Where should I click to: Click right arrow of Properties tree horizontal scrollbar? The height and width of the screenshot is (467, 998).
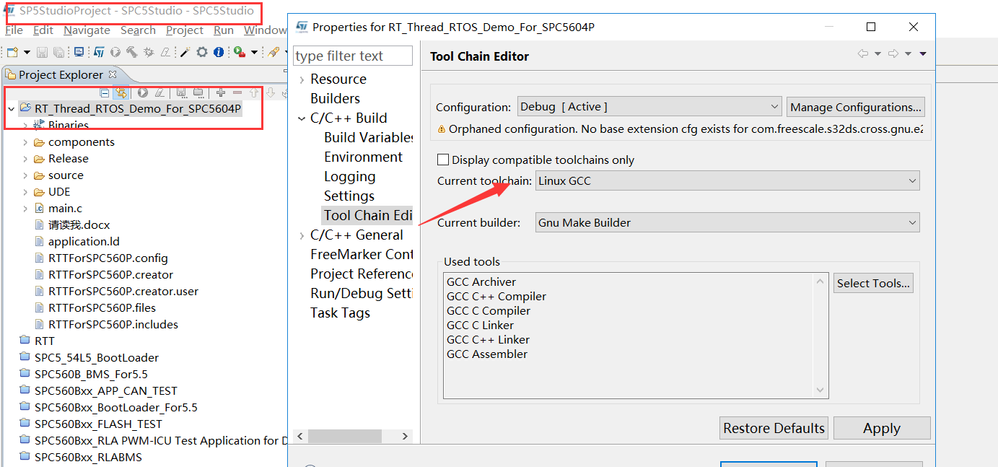(x=405, y=436)
